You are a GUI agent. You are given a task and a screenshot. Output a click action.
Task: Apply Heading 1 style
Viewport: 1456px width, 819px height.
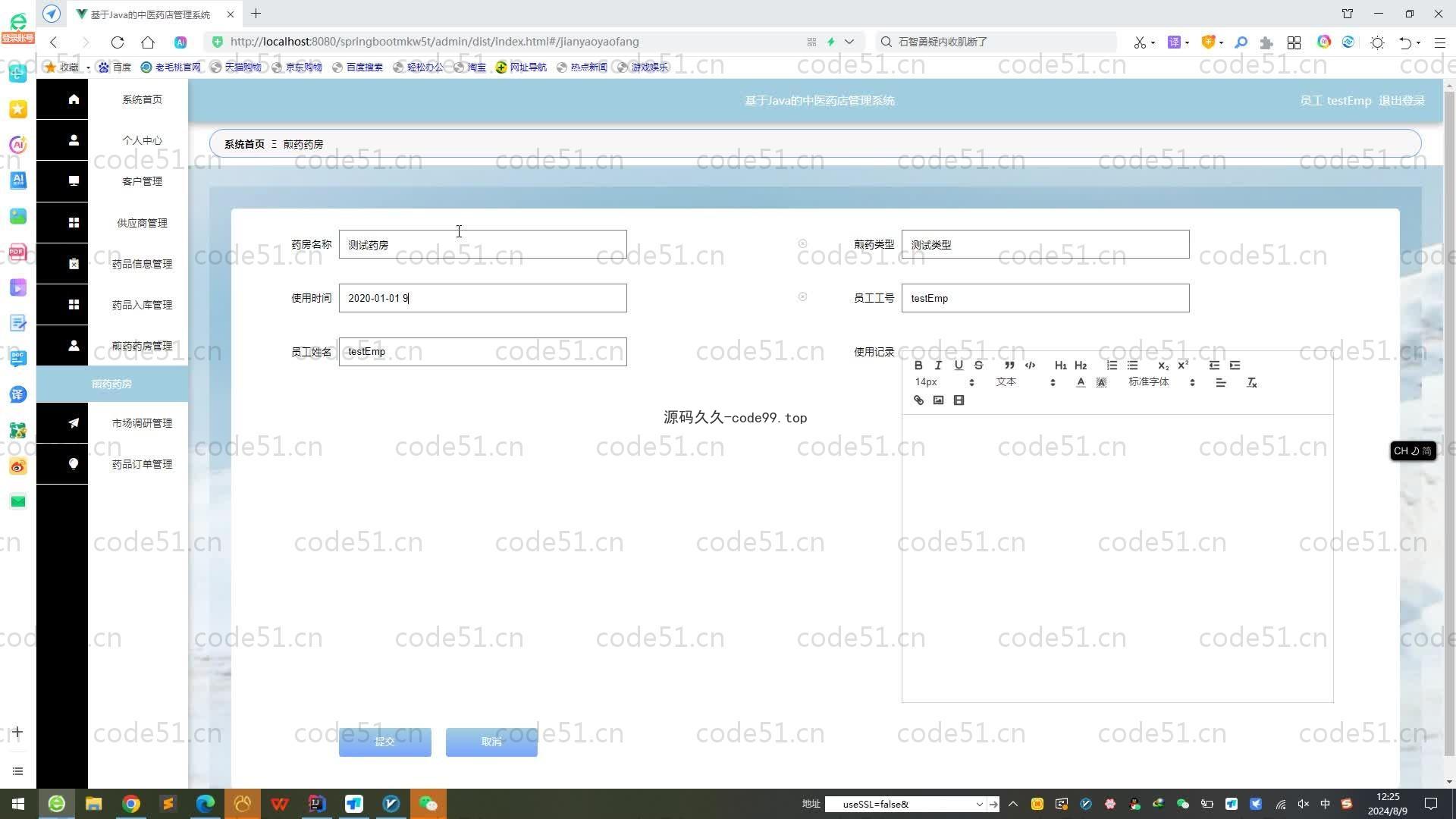[1060, 366]
